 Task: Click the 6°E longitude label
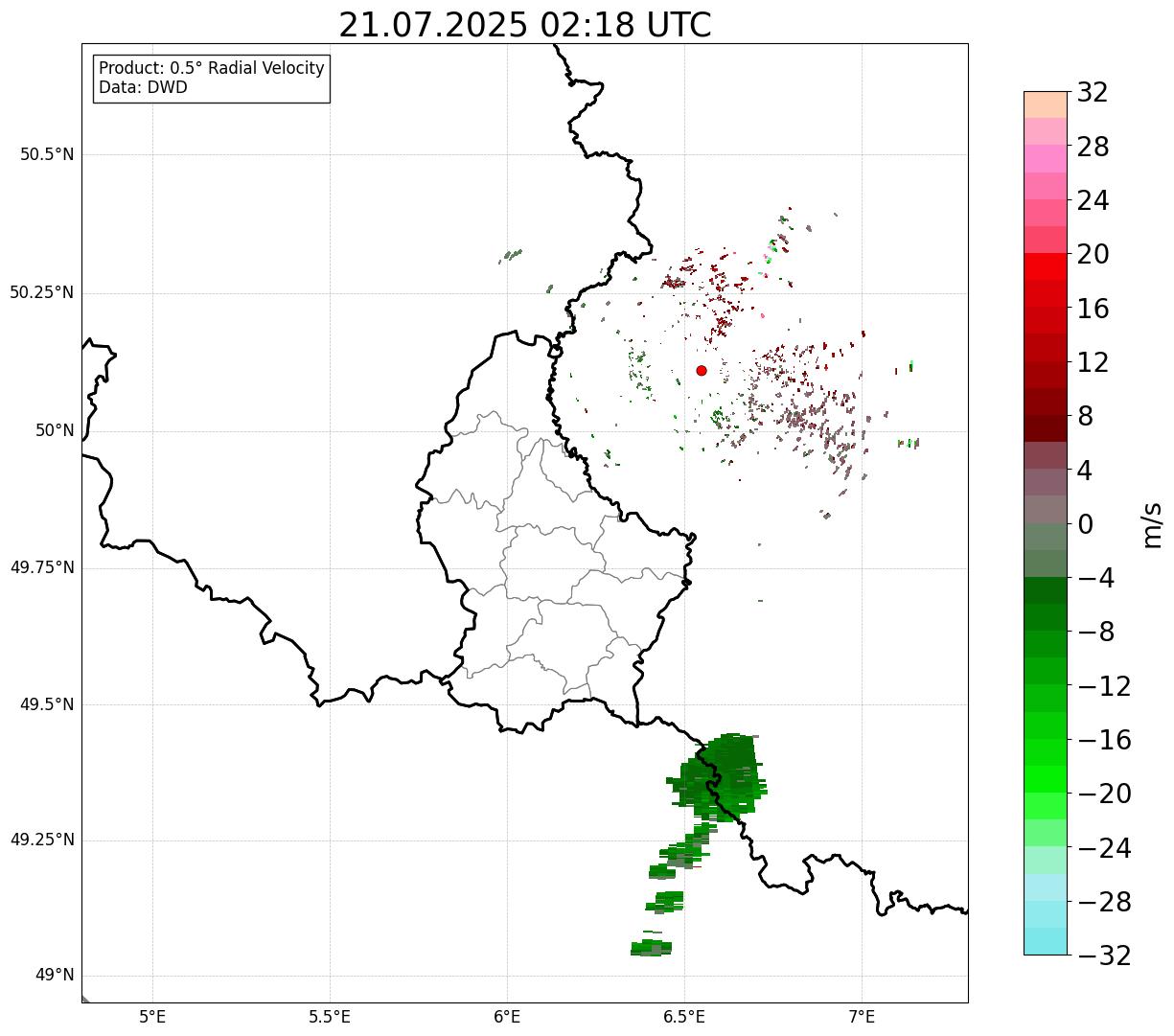pyautogui.click(x=507, y=1016)
